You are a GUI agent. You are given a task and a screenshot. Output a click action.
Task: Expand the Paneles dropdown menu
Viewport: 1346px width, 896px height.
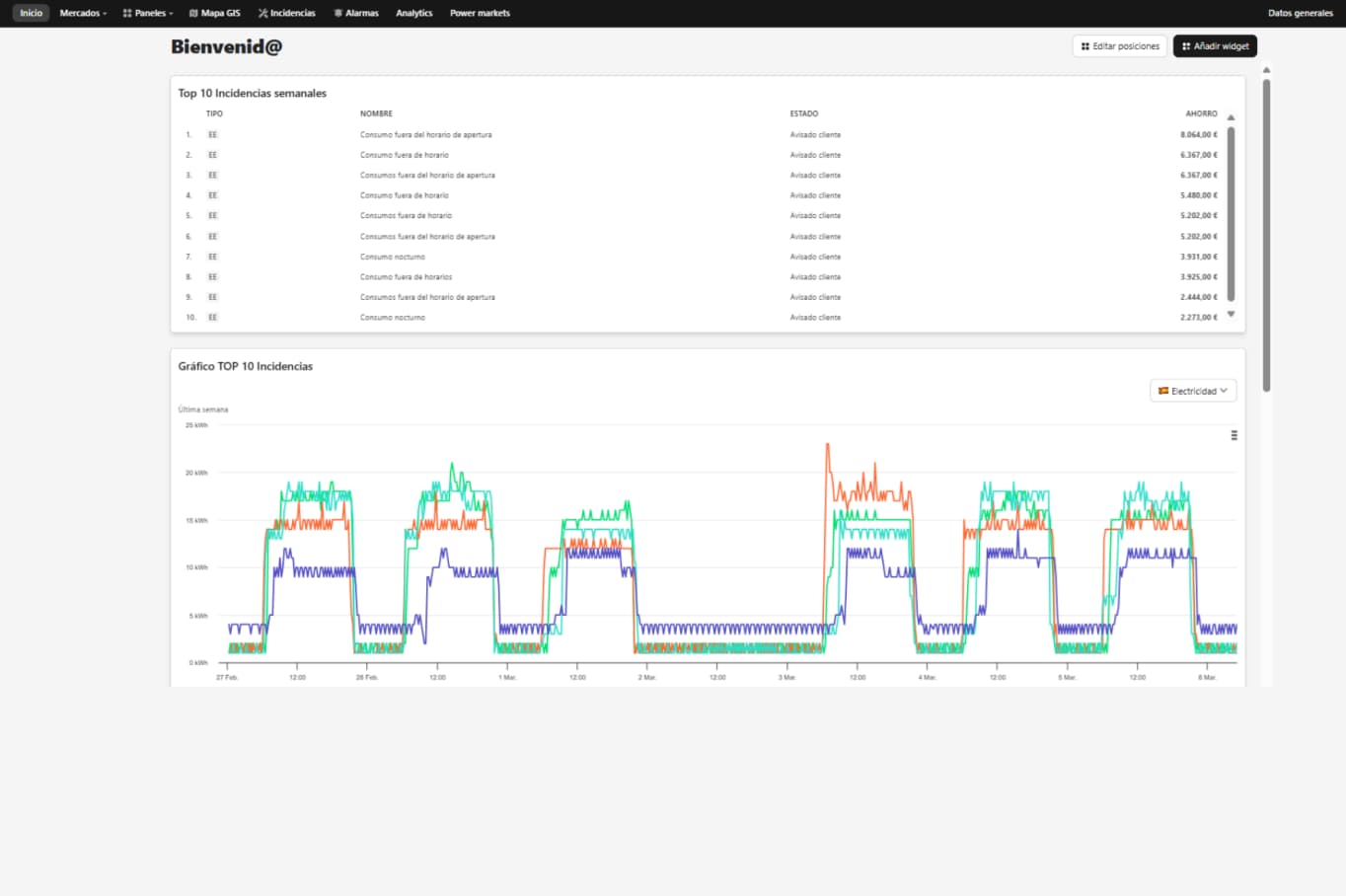[x=148, y=13]
